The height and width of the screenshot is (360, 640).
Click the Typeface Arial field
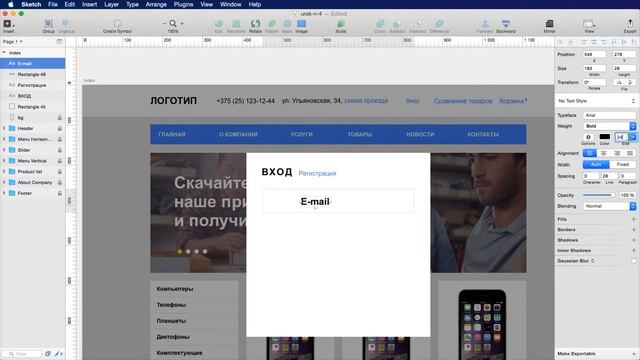(609, 115)
